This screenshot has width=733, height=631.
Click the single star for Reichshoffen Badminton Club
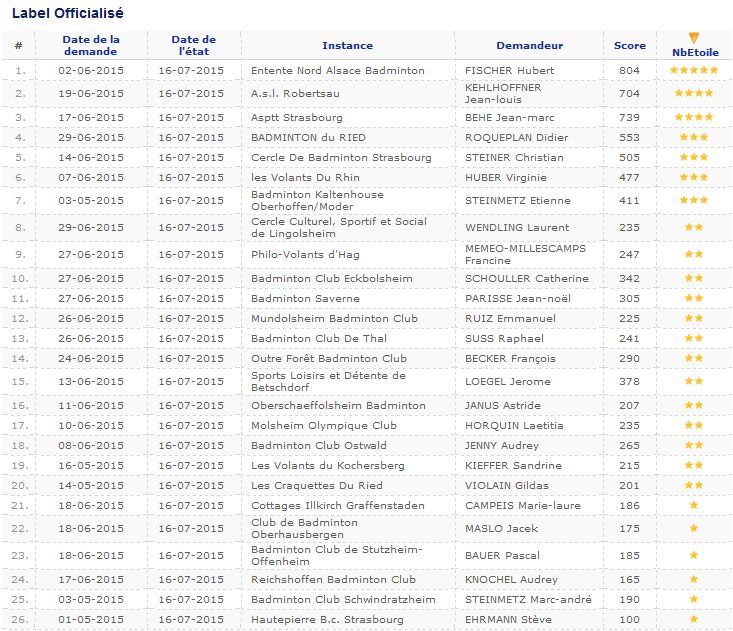(693, 580)
